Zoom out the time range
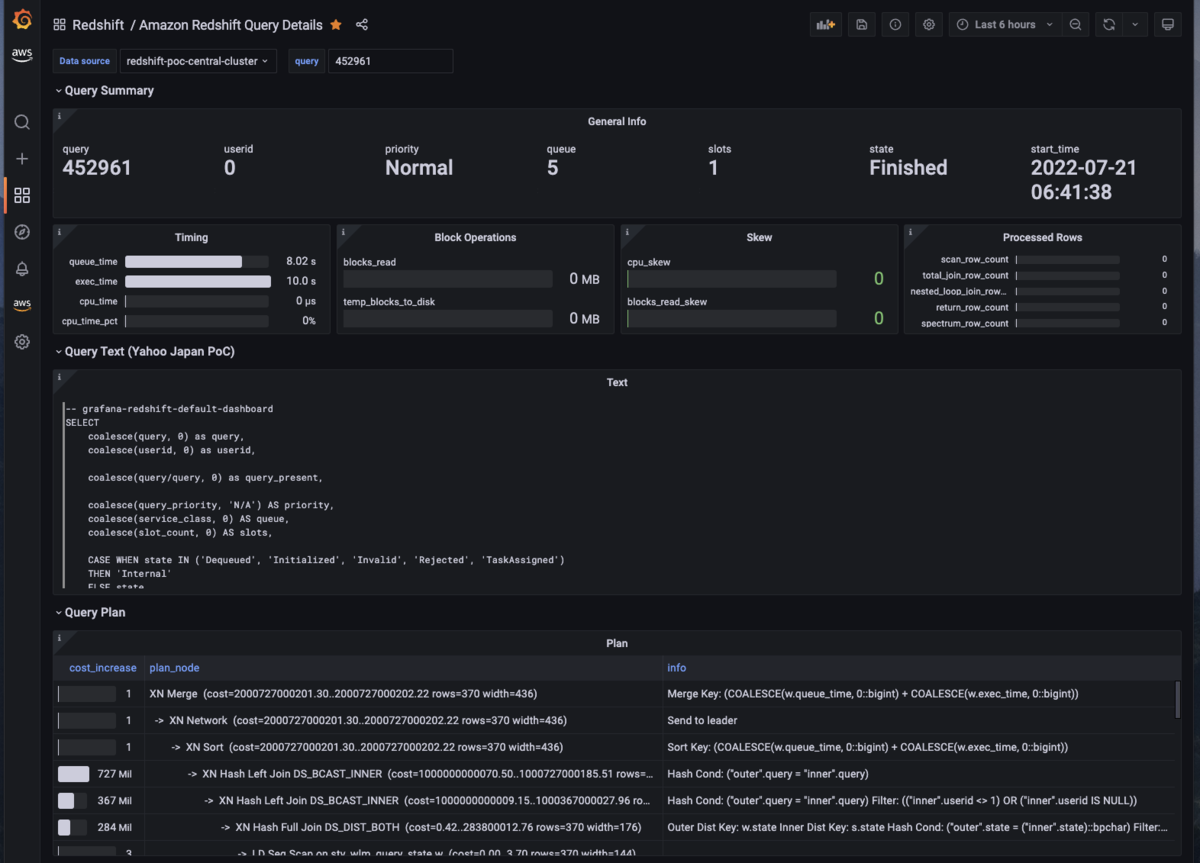This screenshot has width=1200, height=863. tap(1075, 24)
